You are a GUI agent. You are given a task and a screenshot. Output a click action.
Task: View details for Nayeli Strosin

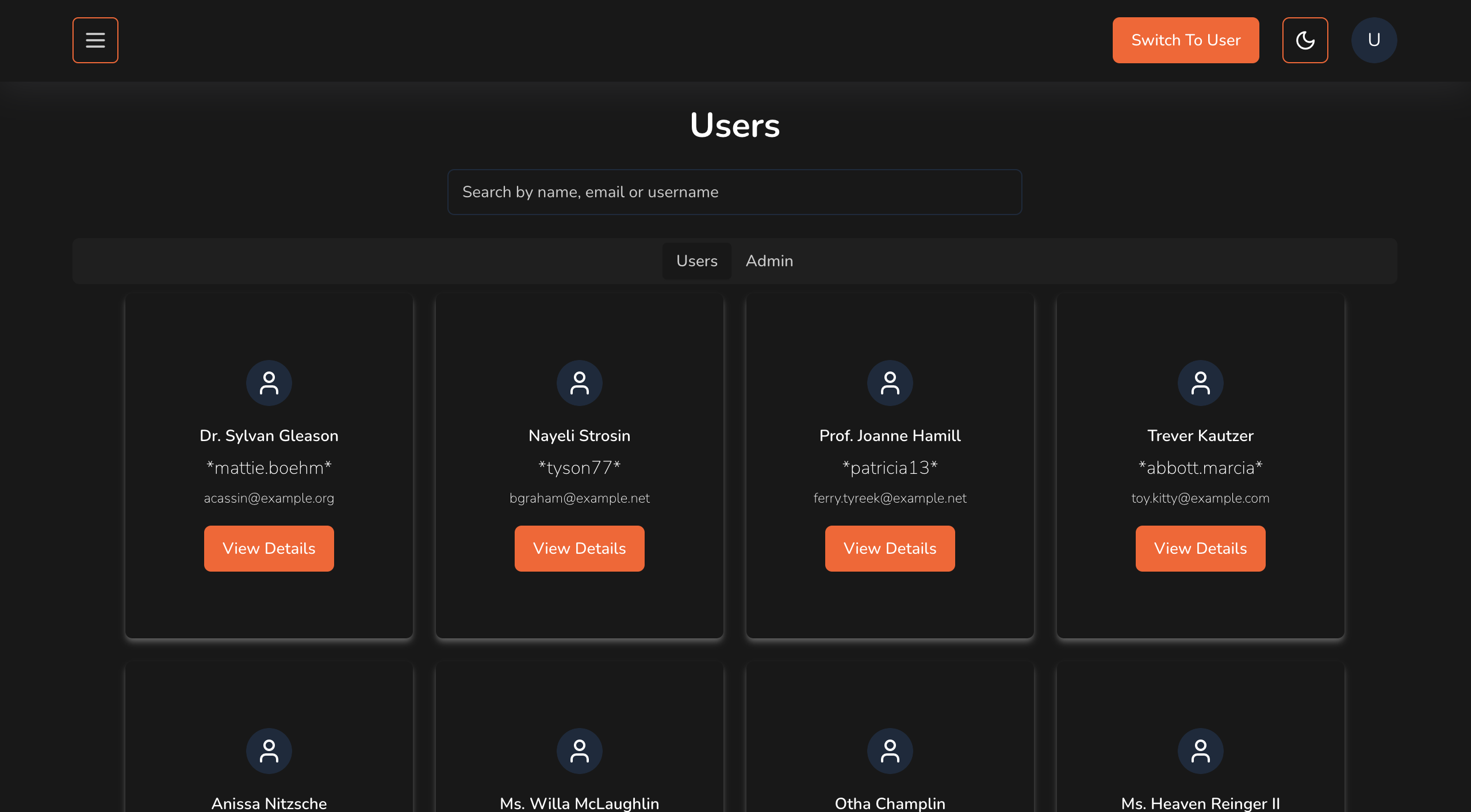579,548
